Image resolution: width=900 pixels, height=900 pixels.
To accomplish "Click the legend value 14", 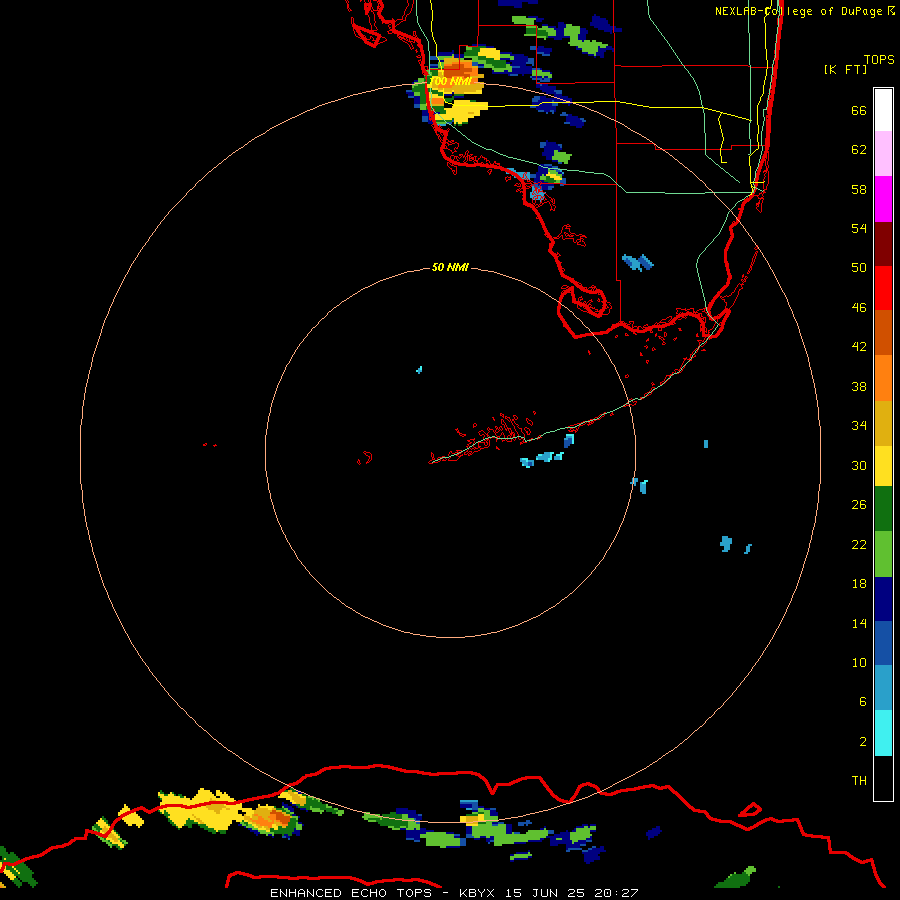I will tap(859, 623).
